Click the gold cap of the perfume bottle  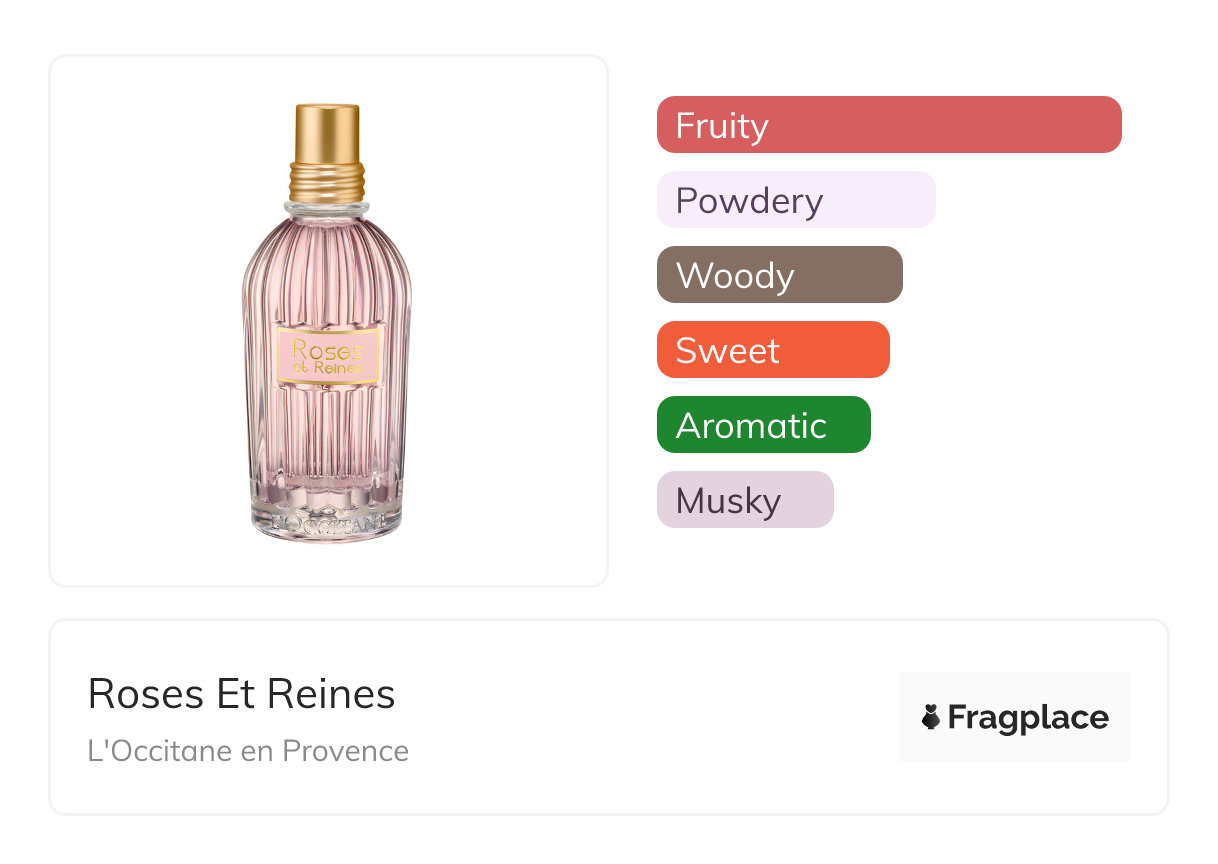(x=327, y=130)
